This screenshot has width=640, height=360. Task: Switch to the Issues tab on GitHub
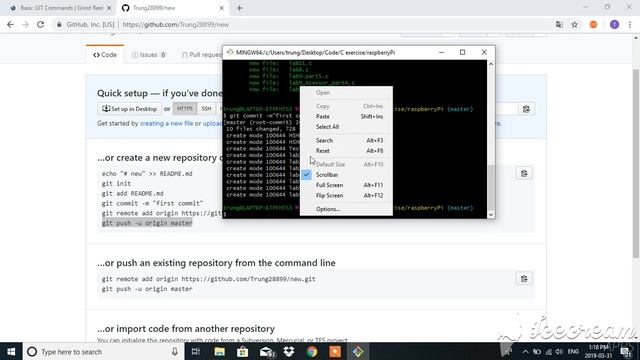pos(149,55)
